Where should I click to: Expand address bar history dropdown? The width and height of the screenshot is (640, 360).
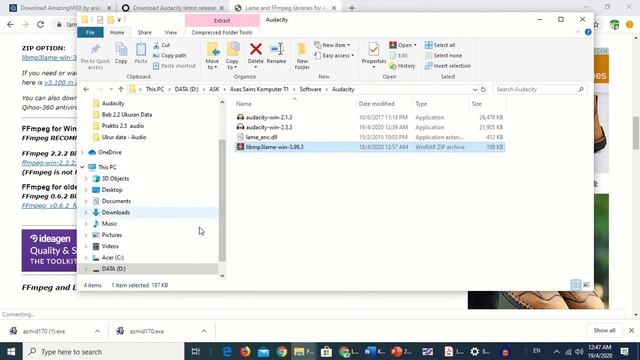(475, 89)
